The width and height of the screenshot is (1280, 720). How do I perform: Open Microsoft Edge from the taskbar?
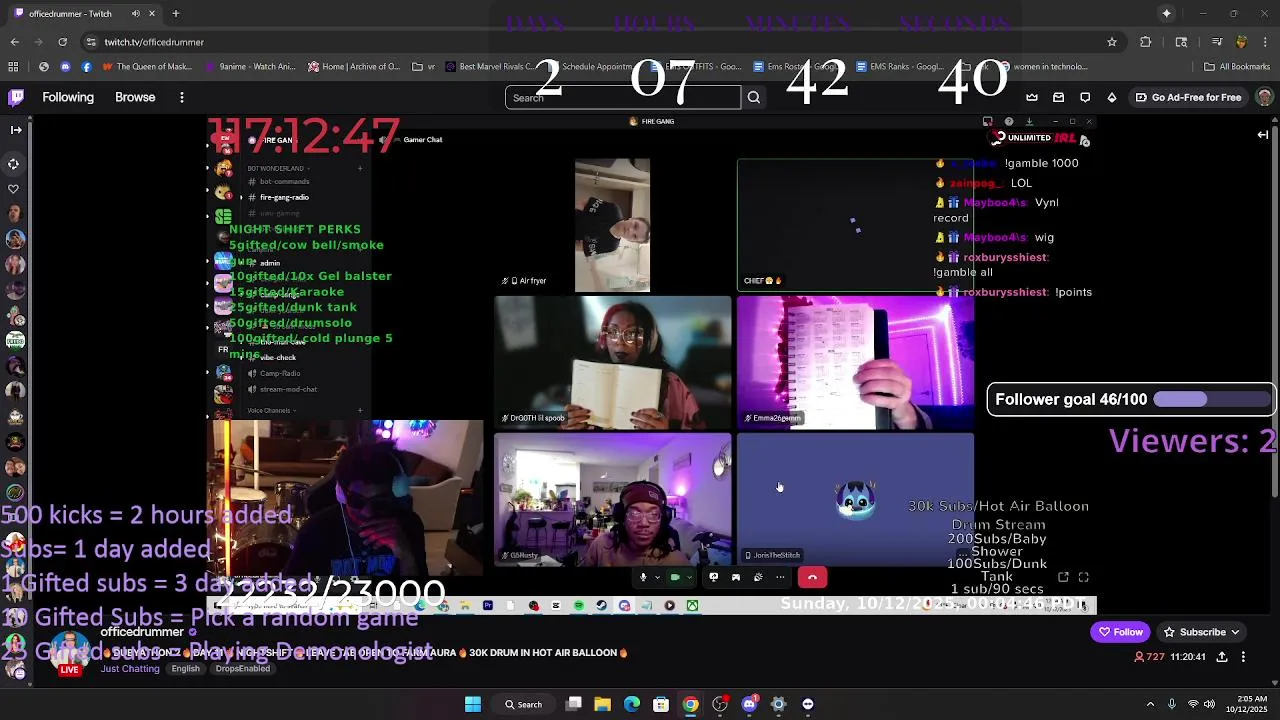click(x=632, y=704)
